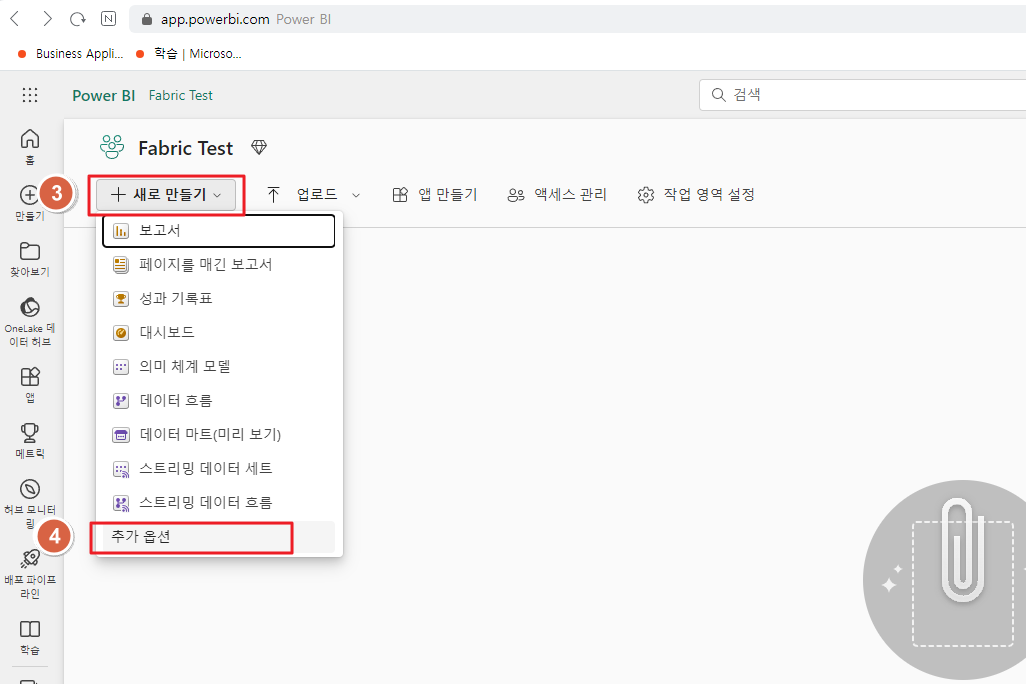Click the 업로드 button
This screenshot has width=1026, height=684.
(304, 194)
